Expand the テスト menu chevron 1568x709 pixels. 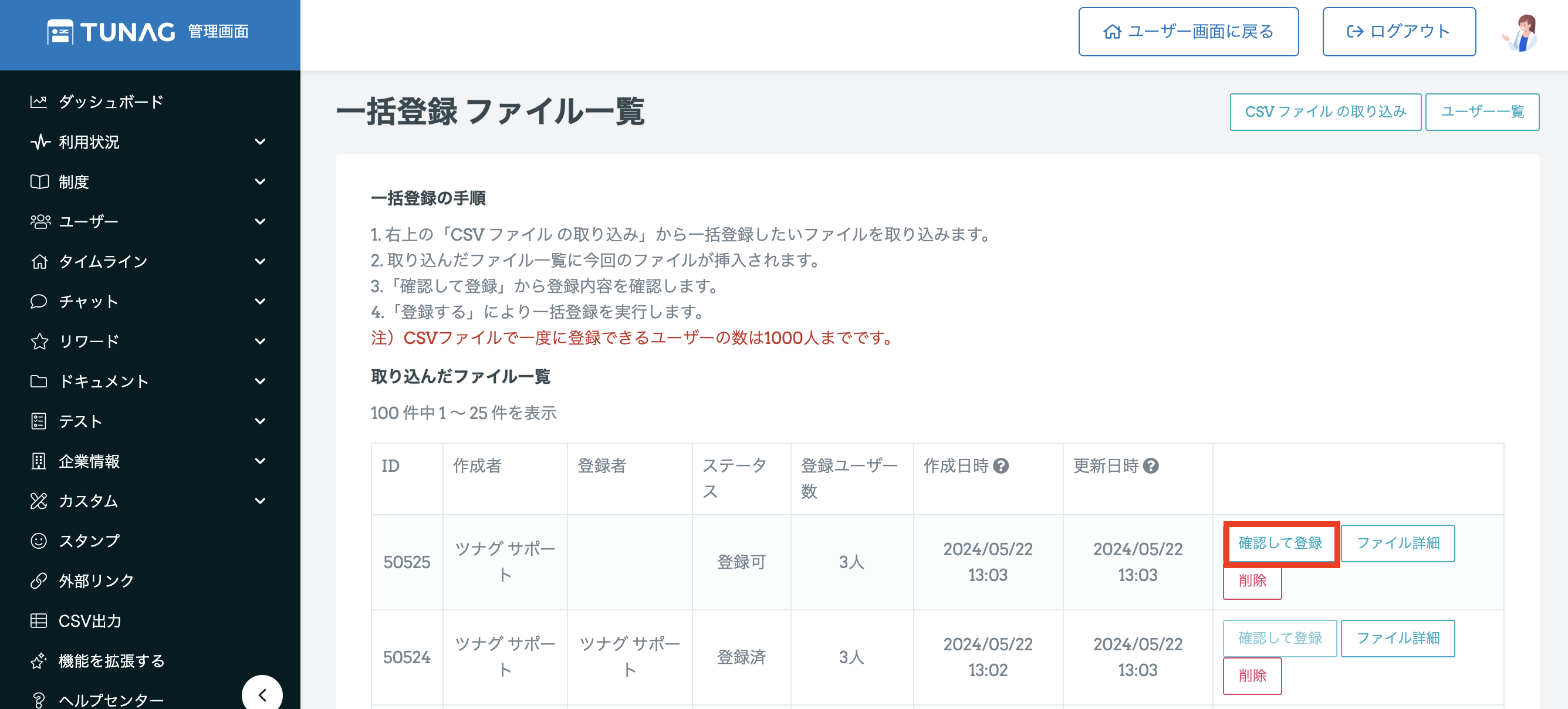pos(260,421)
